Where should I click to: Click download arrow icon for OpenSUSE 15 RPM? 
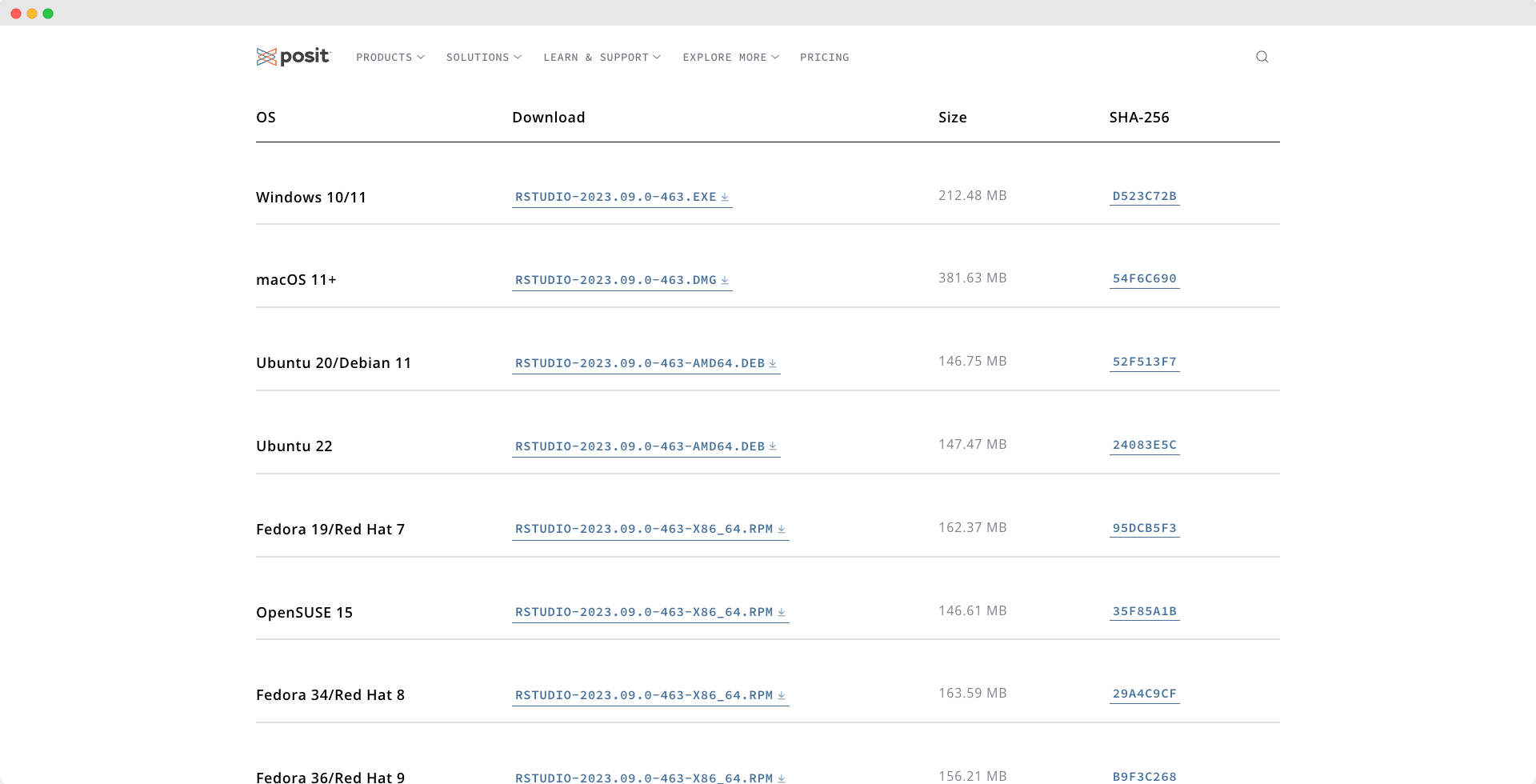click(782, 612)
